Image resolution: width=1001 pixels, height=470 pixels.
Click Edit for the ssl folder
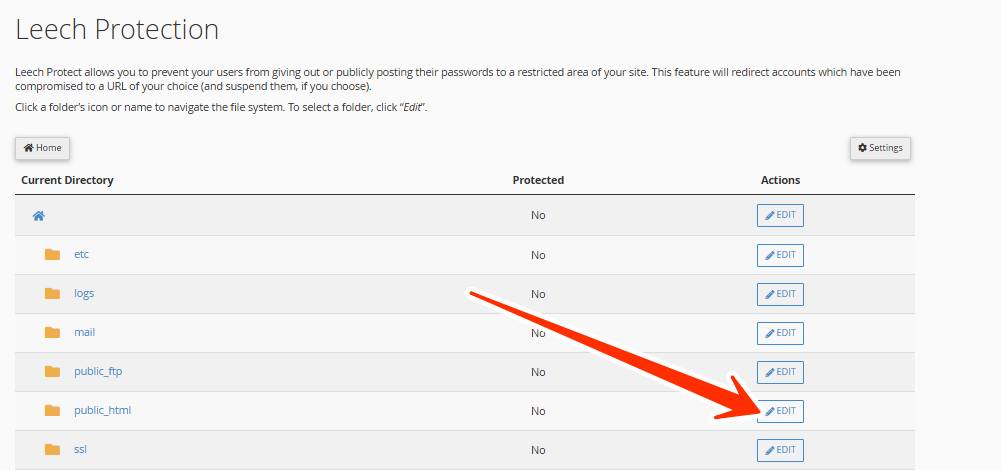[780, 450]
